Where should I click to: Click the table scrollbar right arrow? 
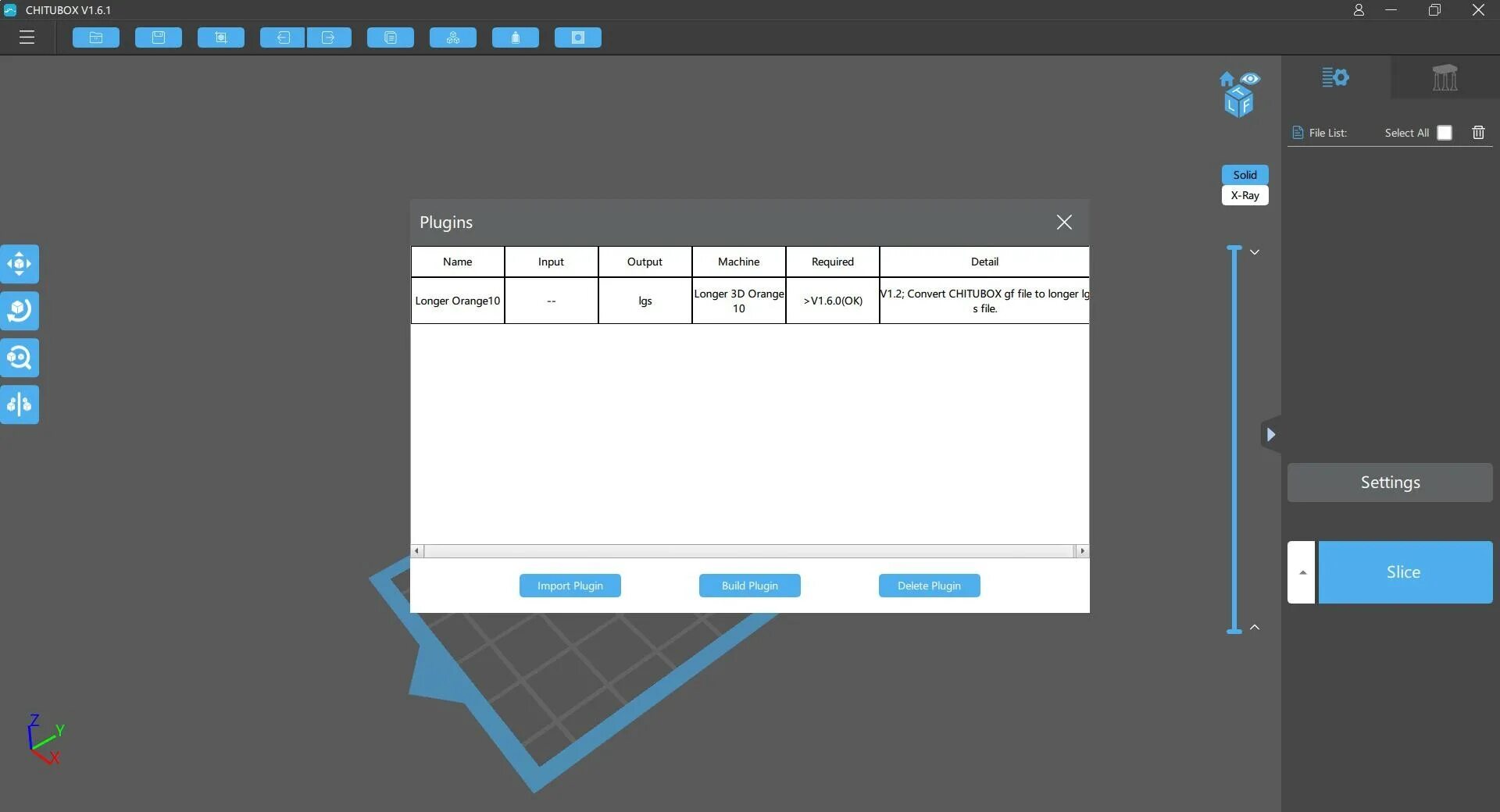(x=1082, y=551)
